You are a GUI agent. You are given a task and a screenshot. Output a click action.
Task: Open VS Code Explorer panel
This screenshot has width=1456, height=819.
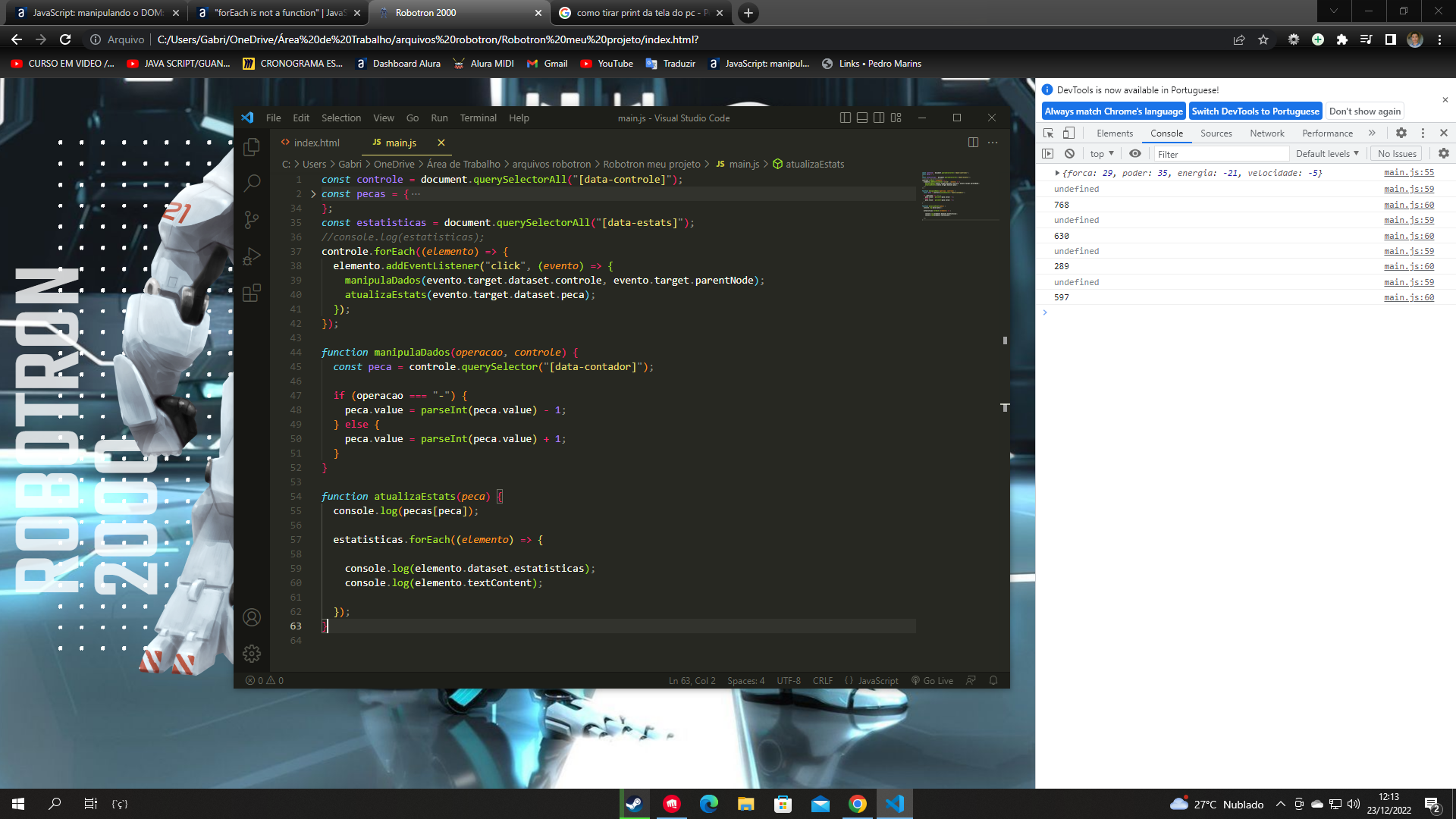coord(252,147)
